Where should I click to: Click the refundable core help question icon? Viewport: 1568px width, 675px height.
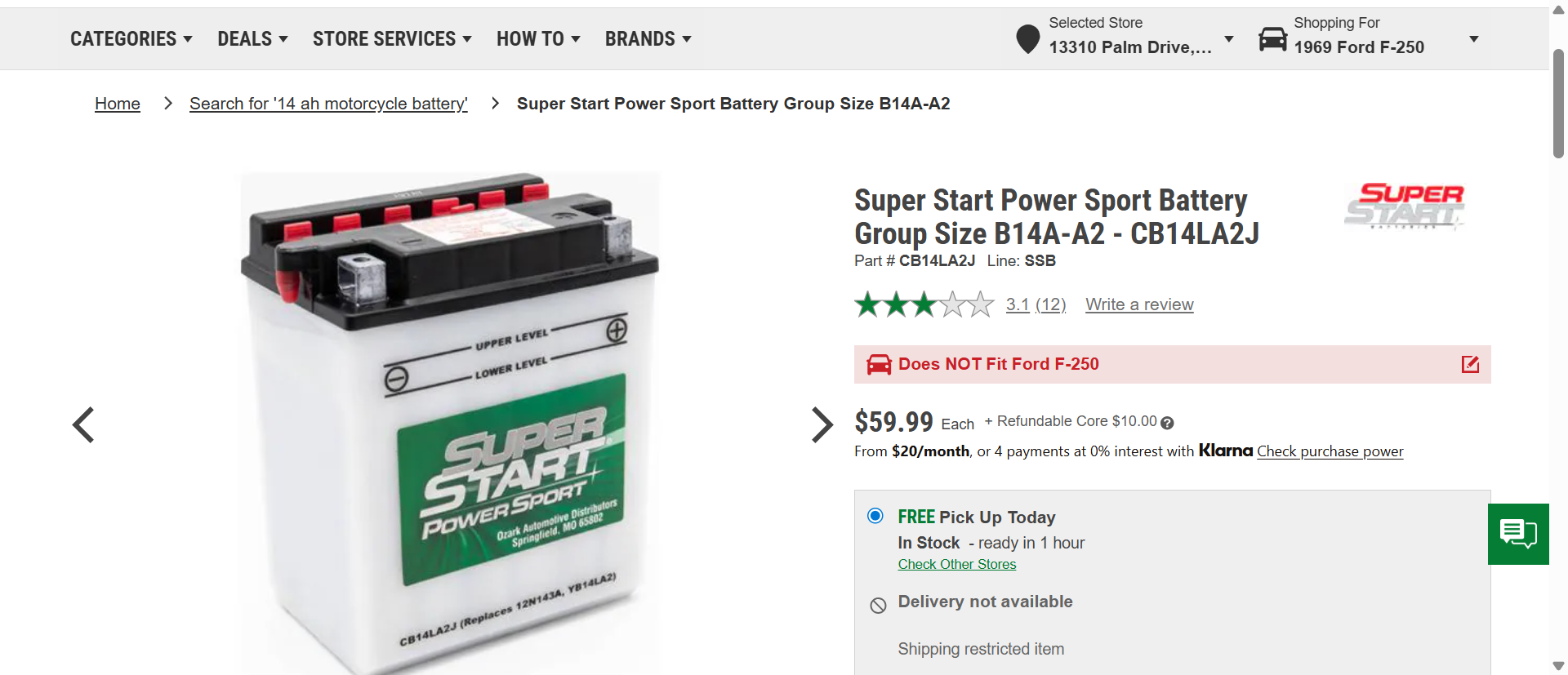click(x=1167, y=423)
